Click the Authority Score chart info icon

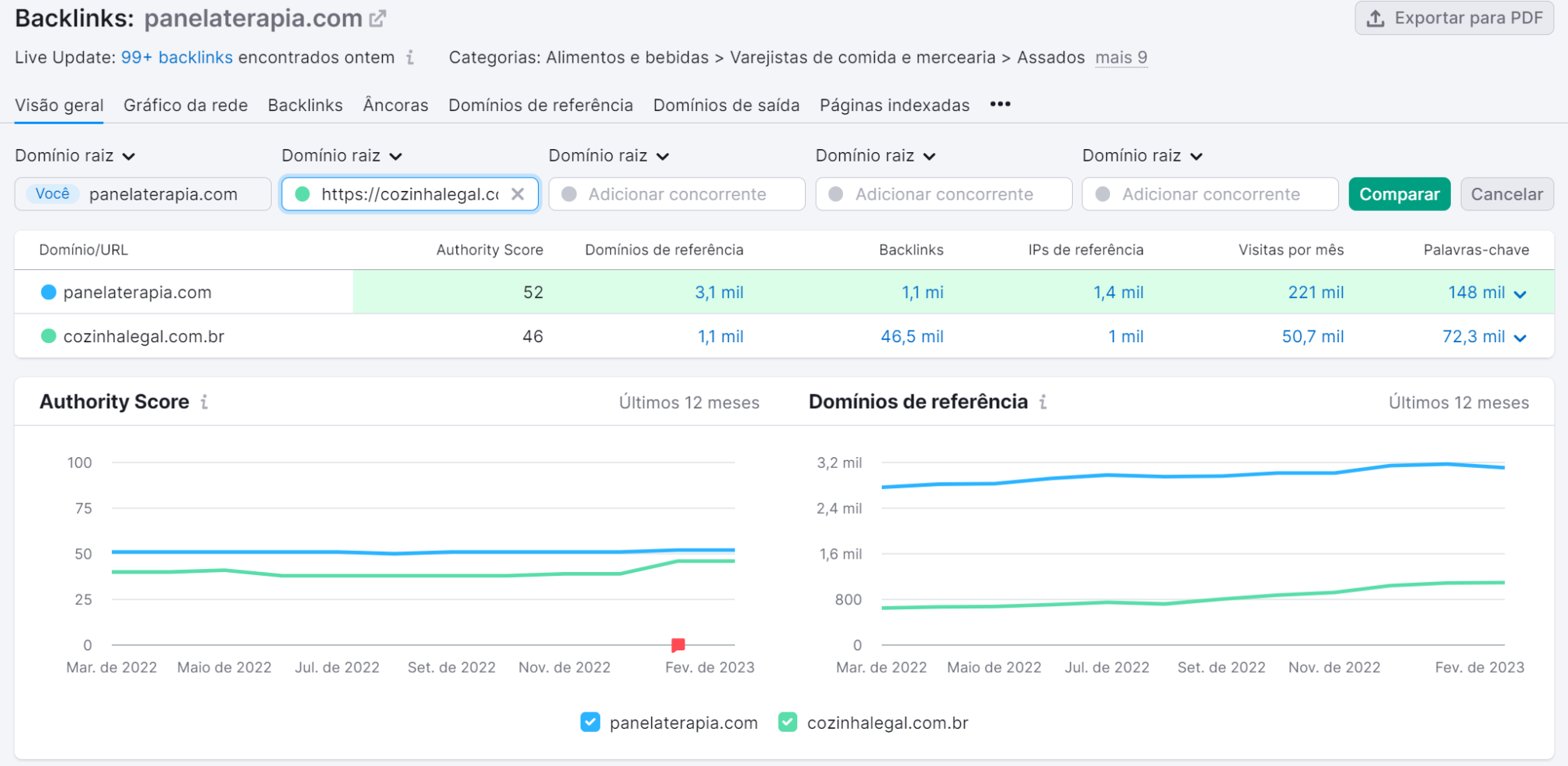point(204,402)
